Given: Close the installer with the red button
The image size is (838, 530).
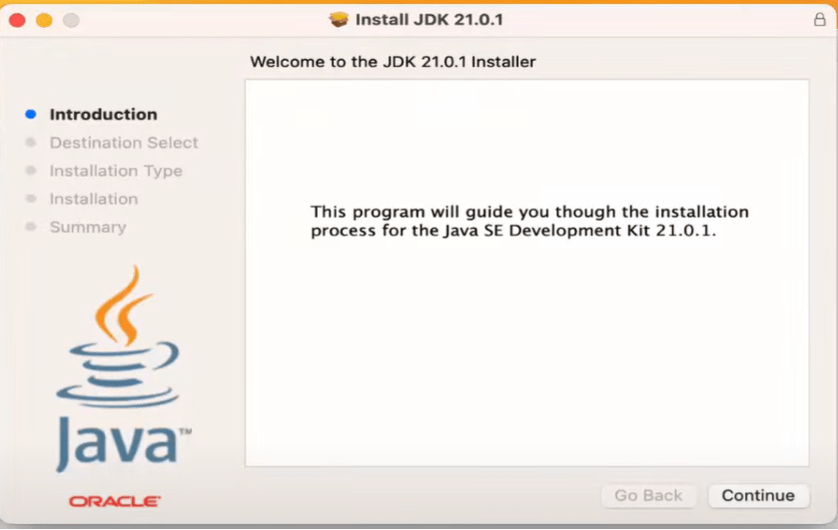Looking at the screenshot, I should (17, 20).
